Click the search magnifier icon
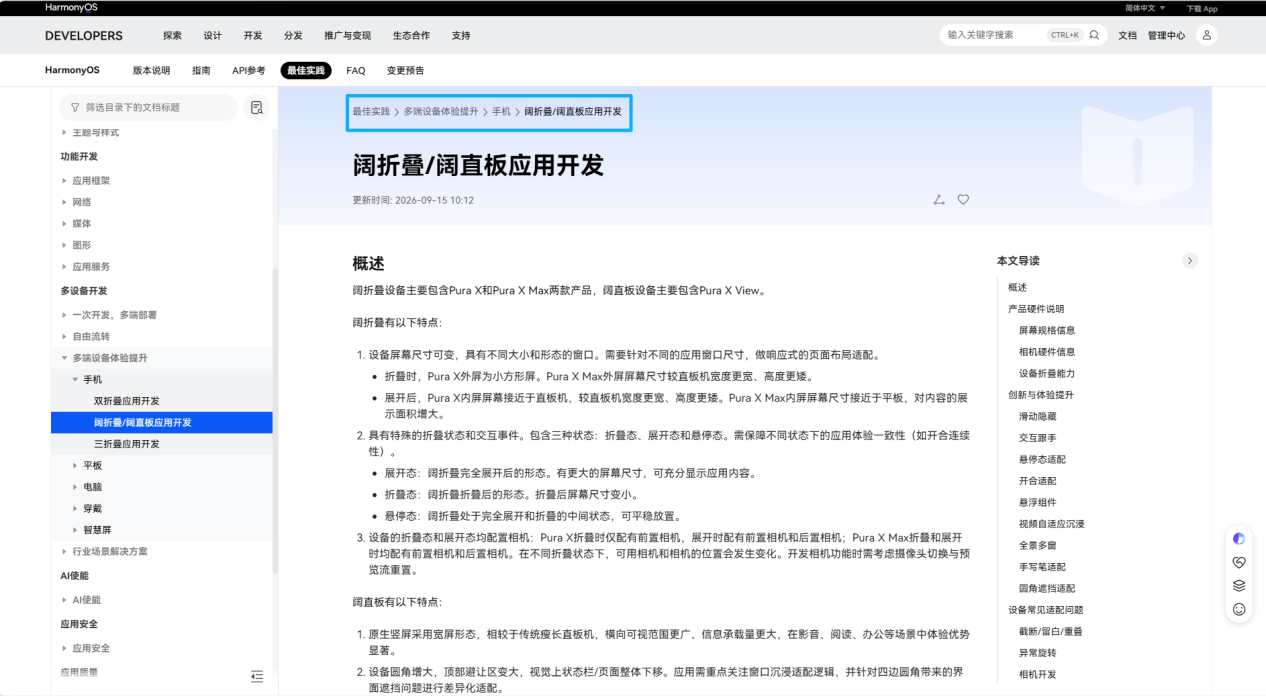The width and height of the screenshot is (1266, 696). (x=1094, y=35)
